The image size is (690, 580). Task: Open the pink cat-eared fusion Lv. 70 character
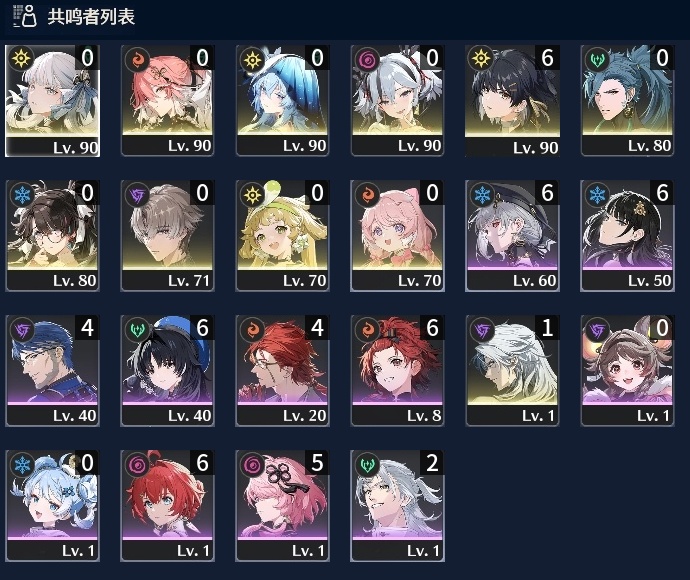tap(397, 236)
